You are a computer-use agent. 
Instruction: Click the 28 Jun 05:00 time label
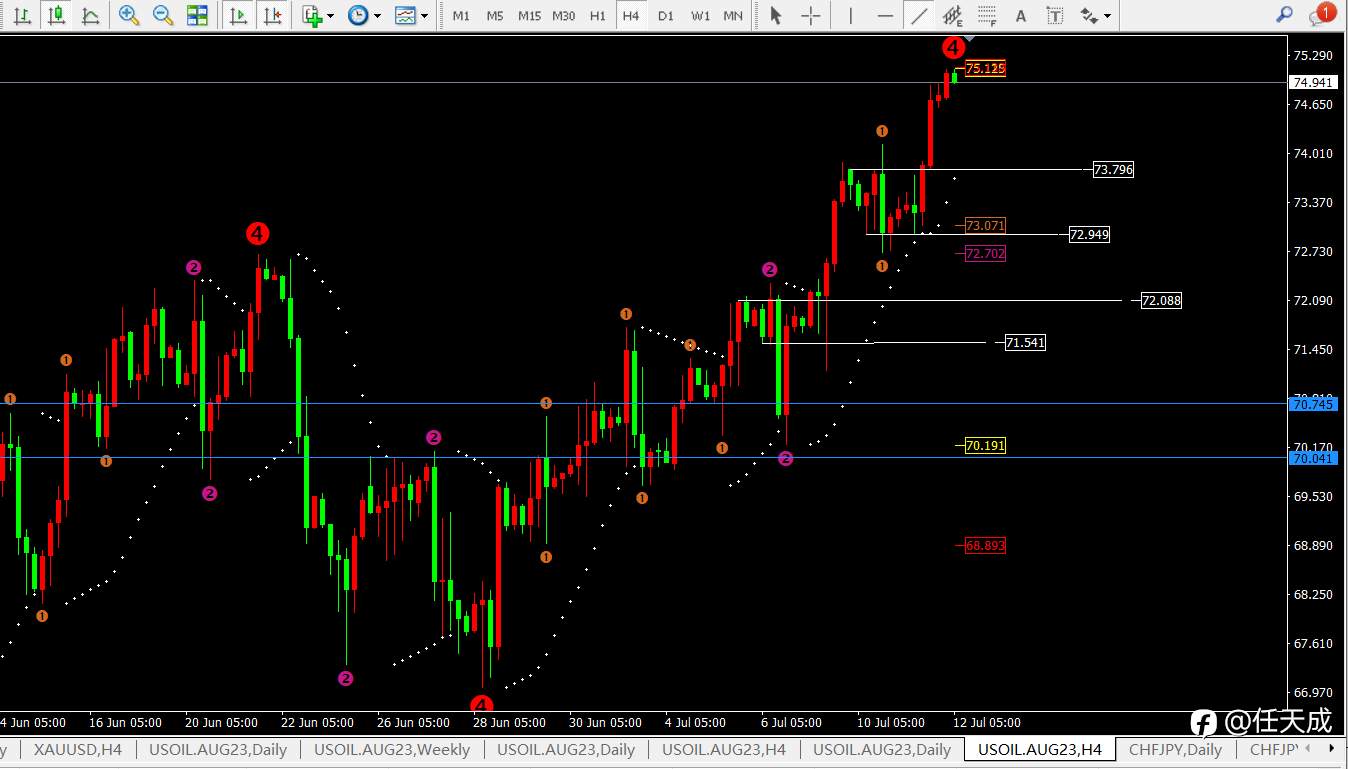pos(509,722)
